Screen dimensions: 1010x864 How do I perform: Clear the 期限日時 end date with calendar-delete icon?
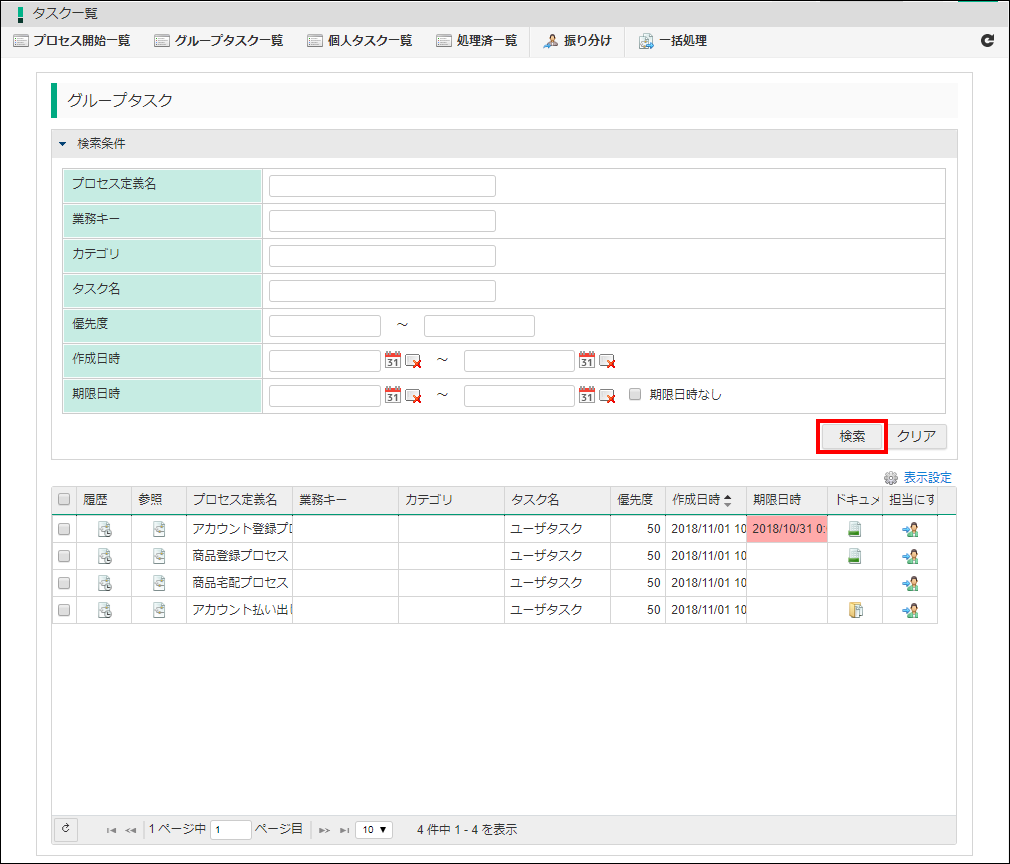pyautogui.click(x=607, y=396)
